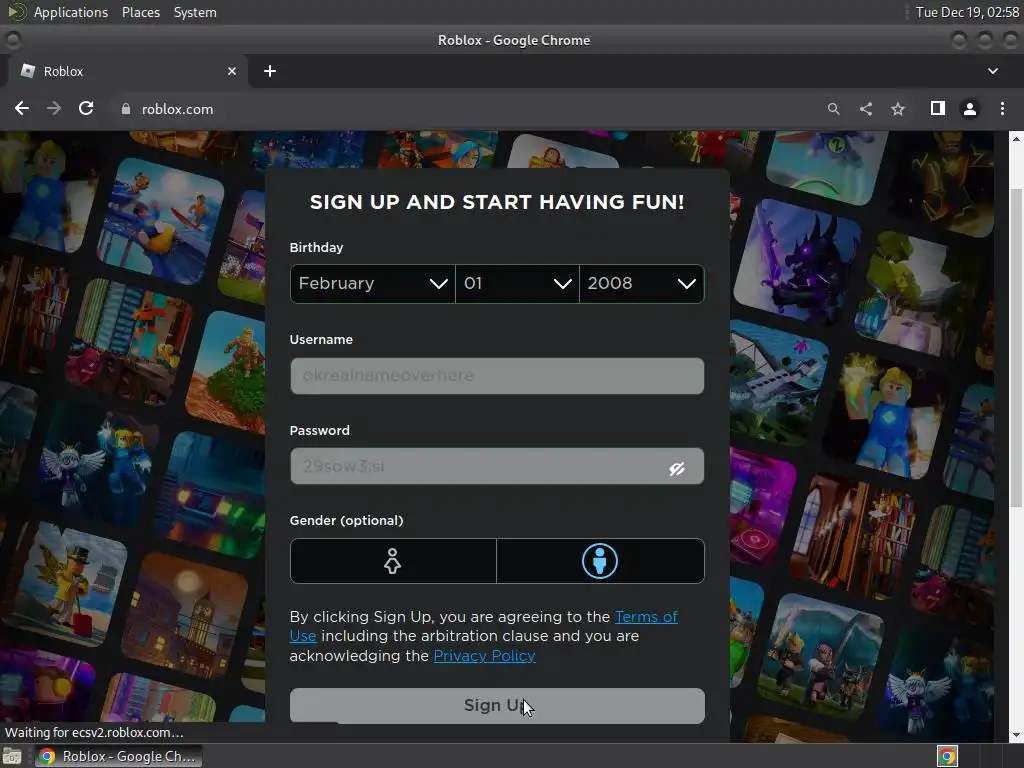Open the tab search chevron
The image size is (1024, 768).
(993, 71)
